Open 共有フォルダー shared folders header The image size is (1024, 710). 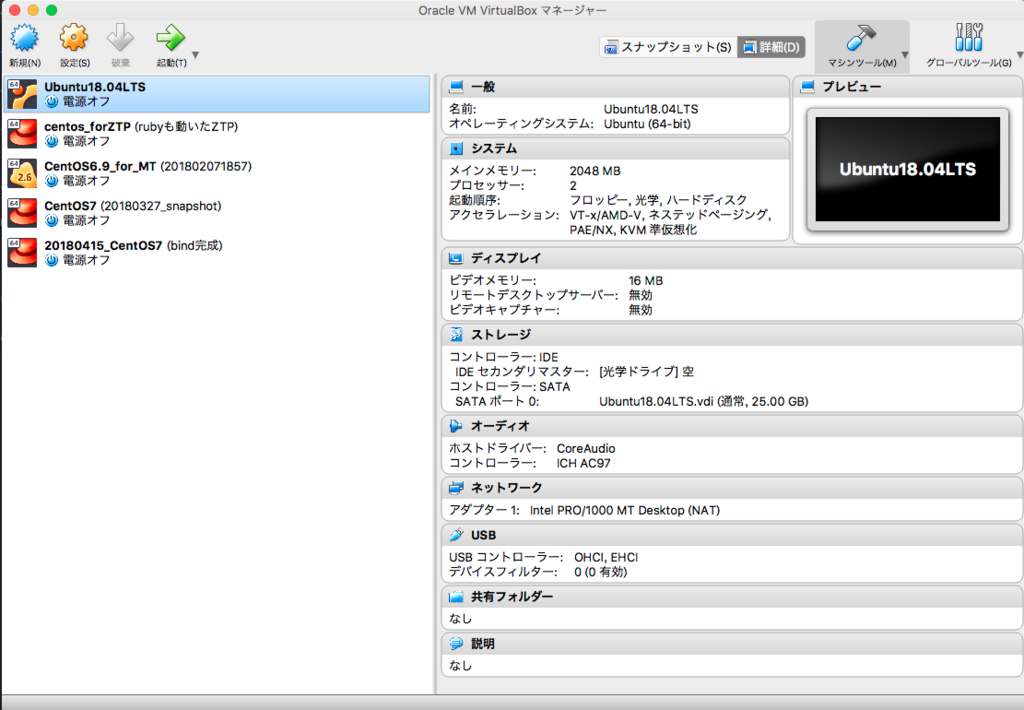pos(732,597)
